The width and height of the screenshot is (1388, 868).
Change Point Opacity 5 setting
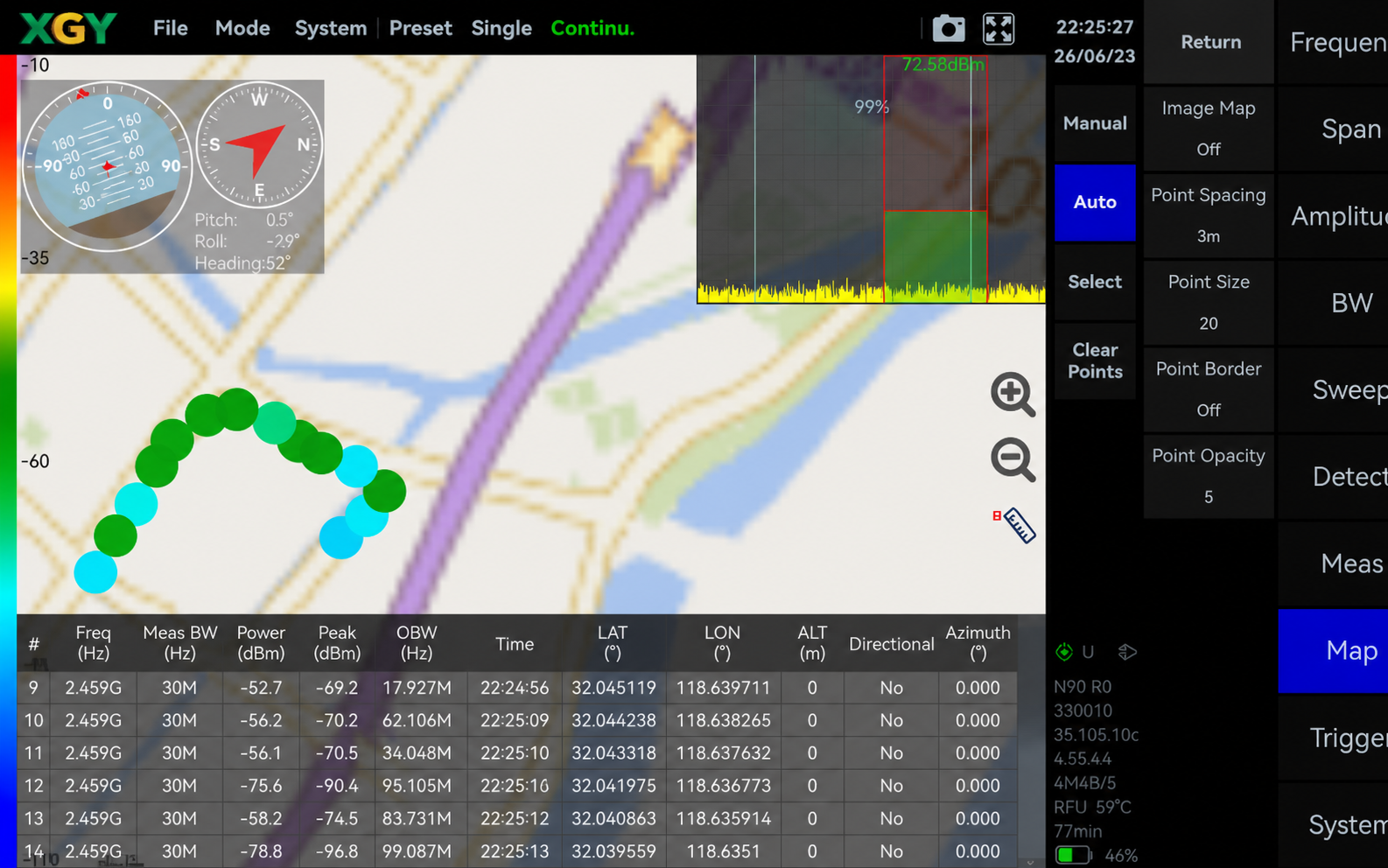(x=1209, y=476)
